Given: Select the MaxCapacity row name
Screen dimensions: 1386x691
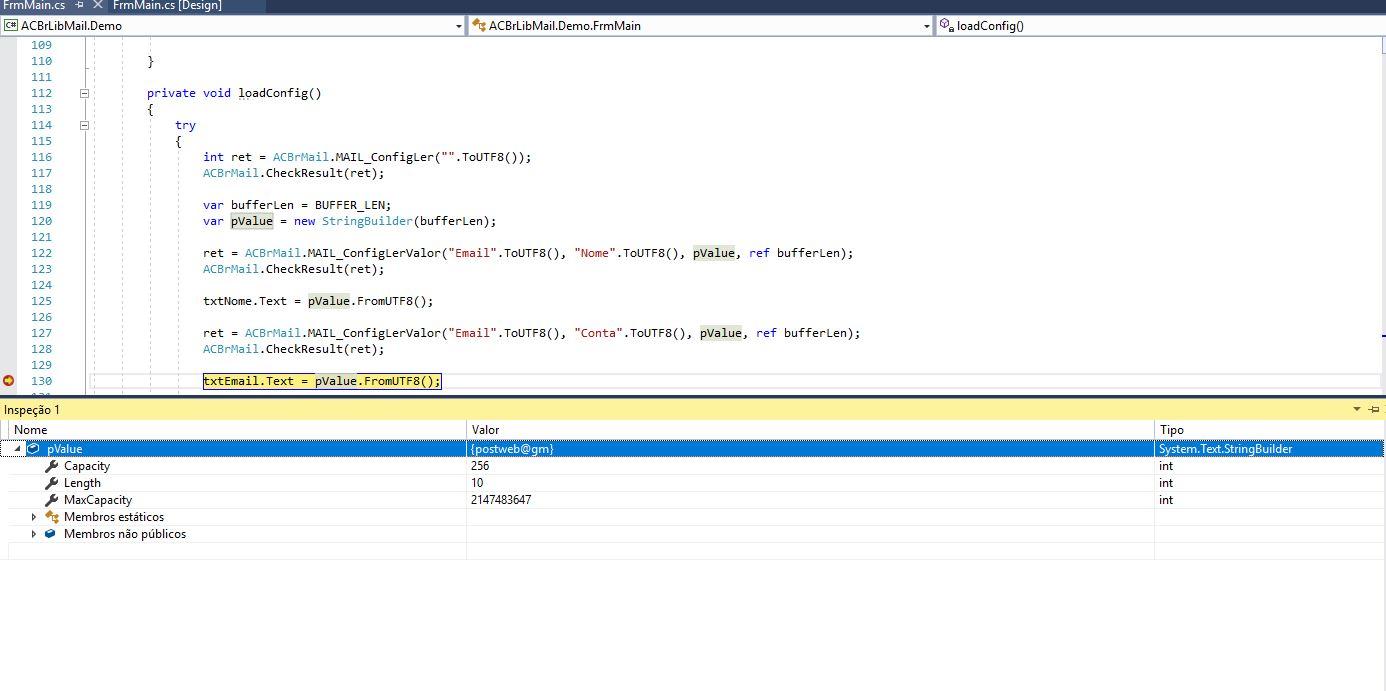Looking at the screenshot, I should click(x=98, y=500).
